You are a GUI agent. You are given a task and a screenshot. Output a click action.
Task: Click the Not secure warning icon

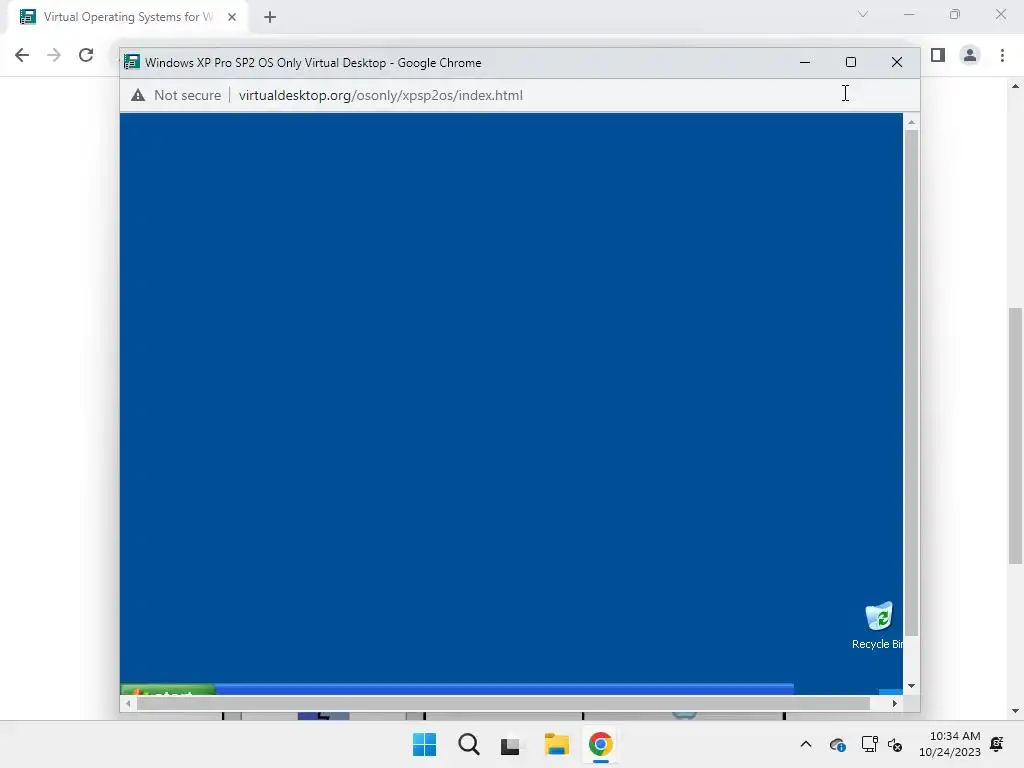point(138,95)
